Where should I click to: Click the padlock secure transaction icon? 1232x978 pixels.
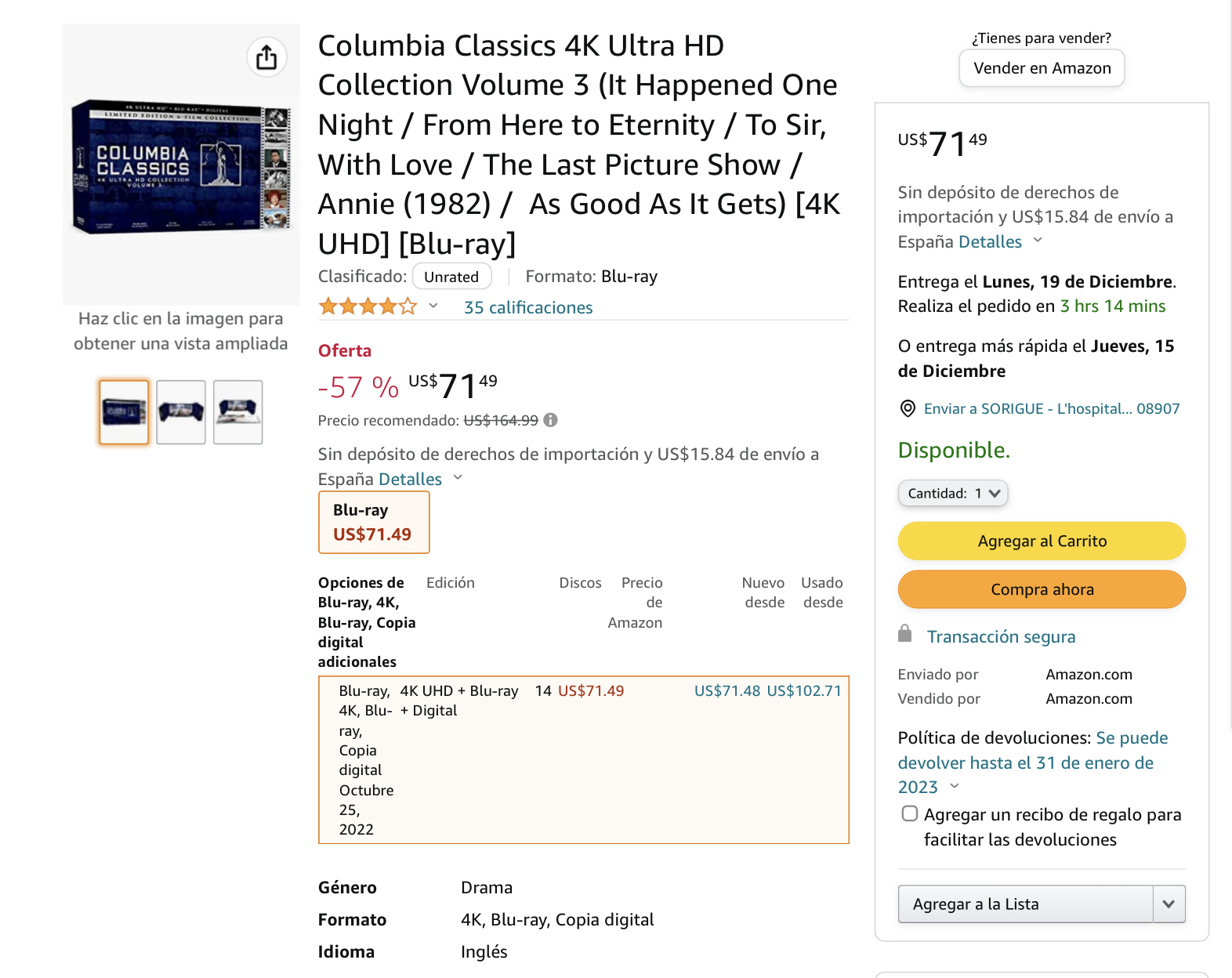click(904, 634)
